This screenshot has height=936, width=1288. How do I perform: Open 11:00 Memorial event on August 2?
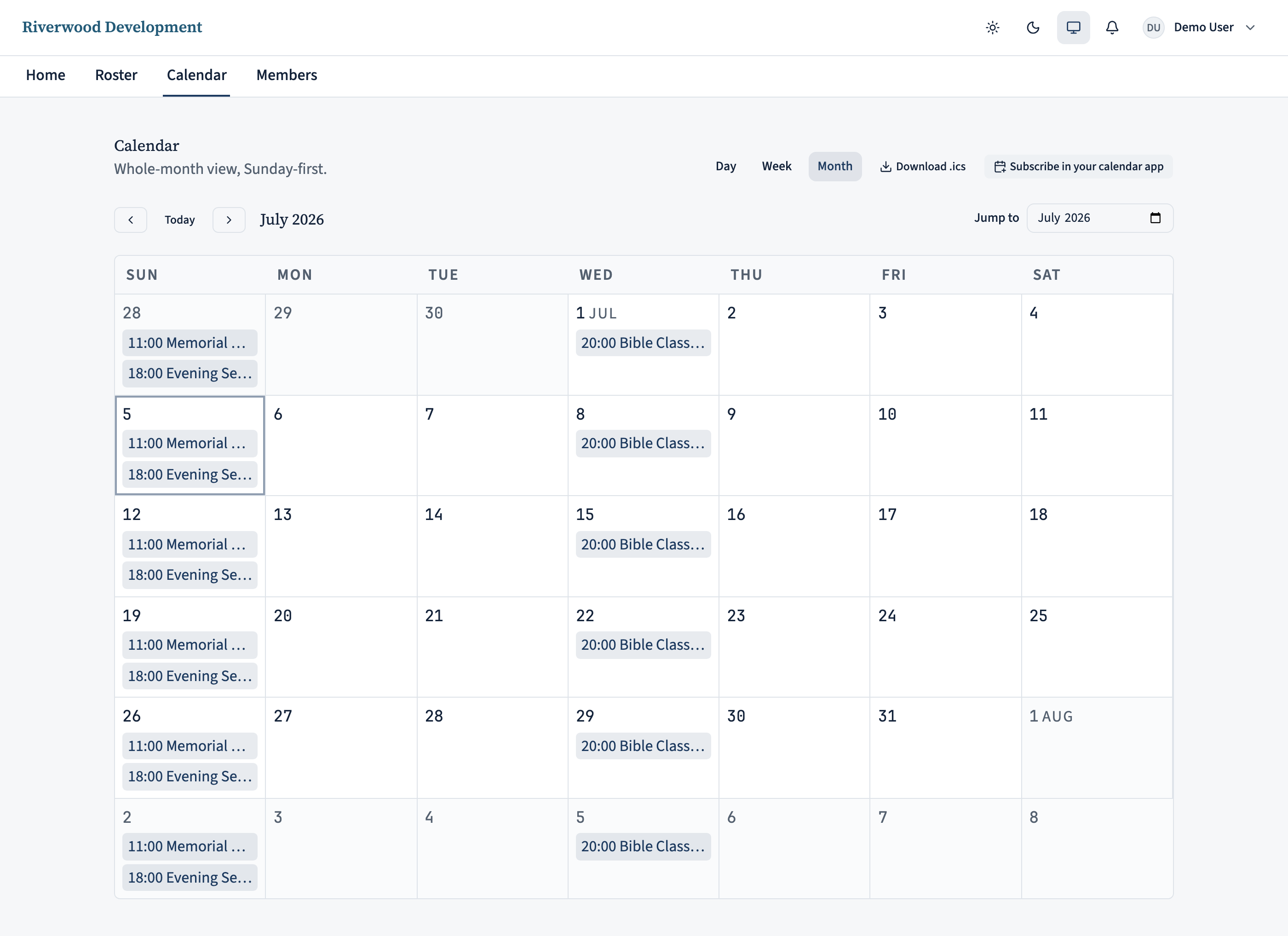tap(190, 847)
